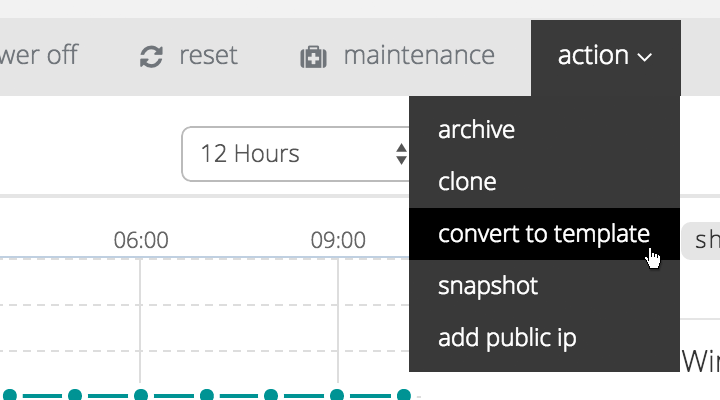720x400 pixels.
Task: Open the action dropdown menu
Action: coord(606,57)
